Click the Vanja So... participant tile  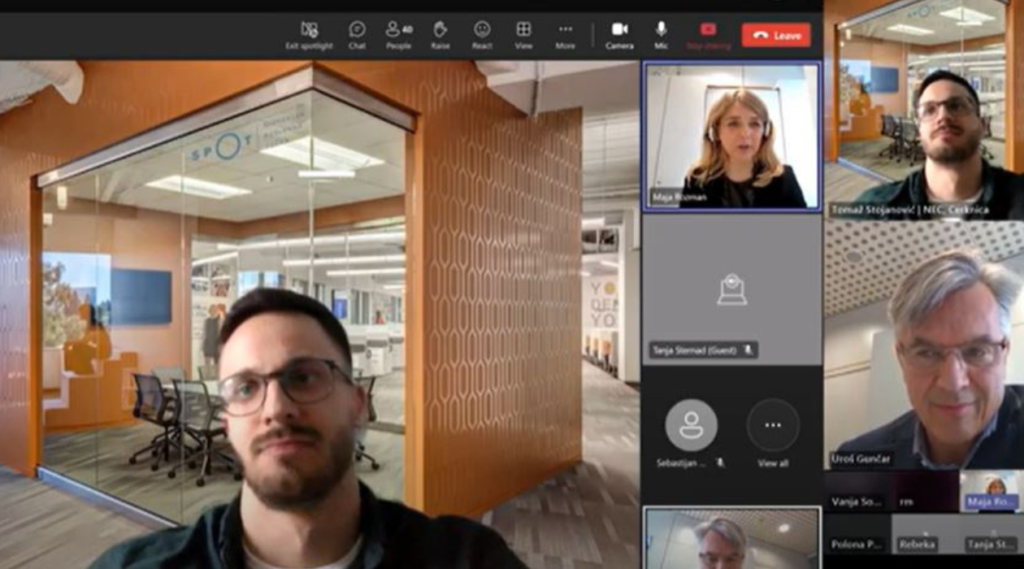(x=856, y=491)
